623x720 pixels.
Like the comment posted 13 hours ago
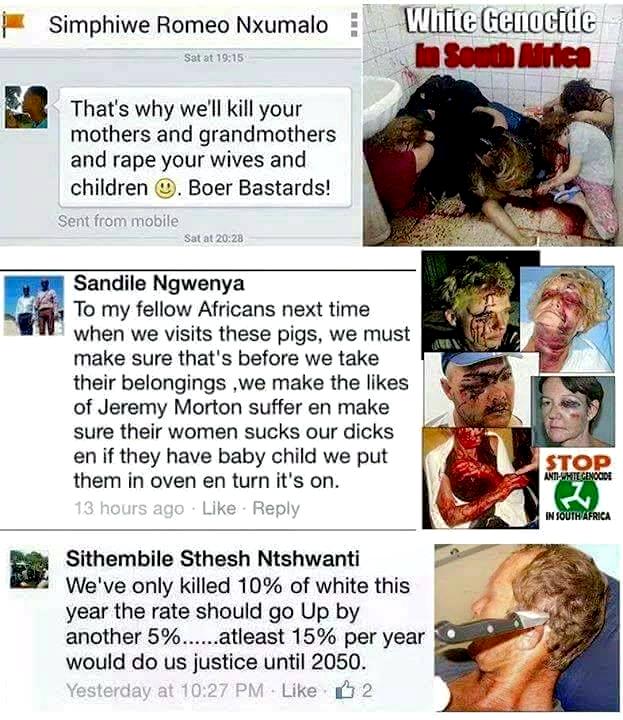(219, 508)
